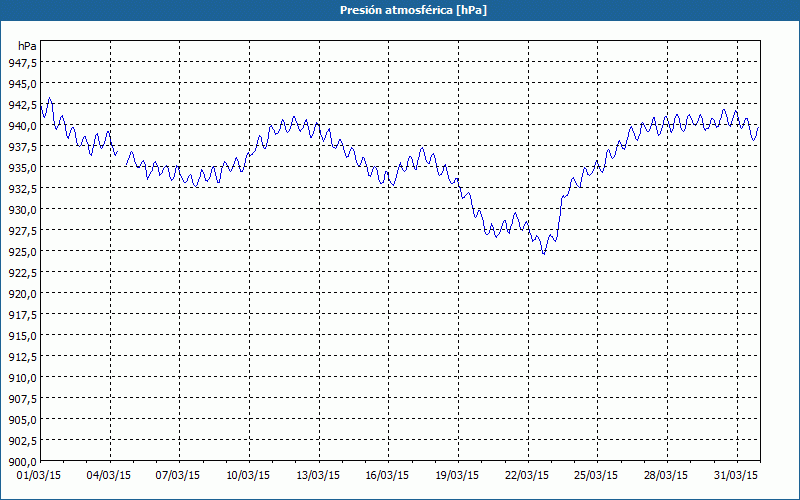
Task: Click the 25/03/15 date label
Action: click(x=596, y=476)
